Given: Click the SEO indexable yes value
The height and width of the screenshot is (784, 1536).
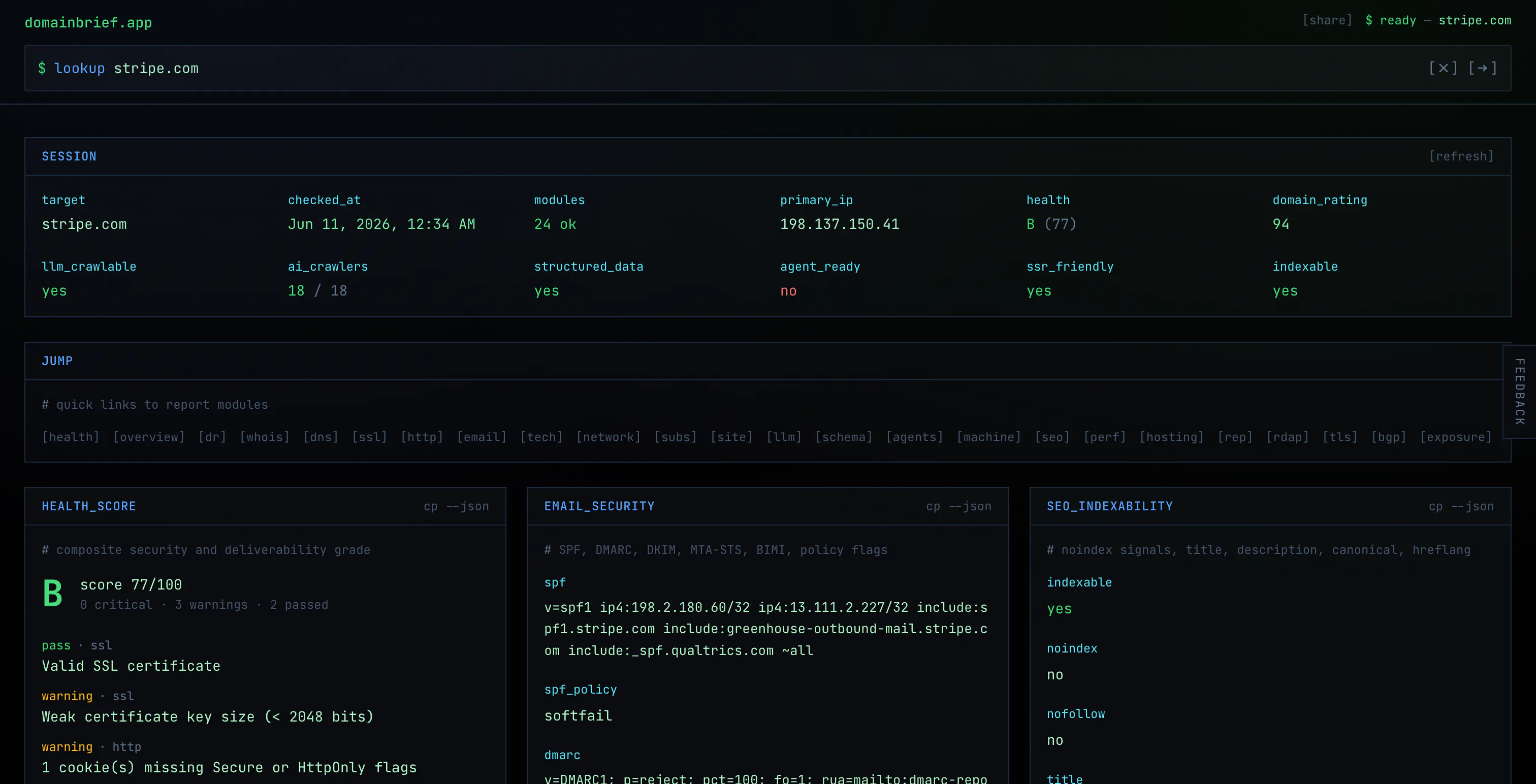Looking at the screenshot, I should 1059,609.
